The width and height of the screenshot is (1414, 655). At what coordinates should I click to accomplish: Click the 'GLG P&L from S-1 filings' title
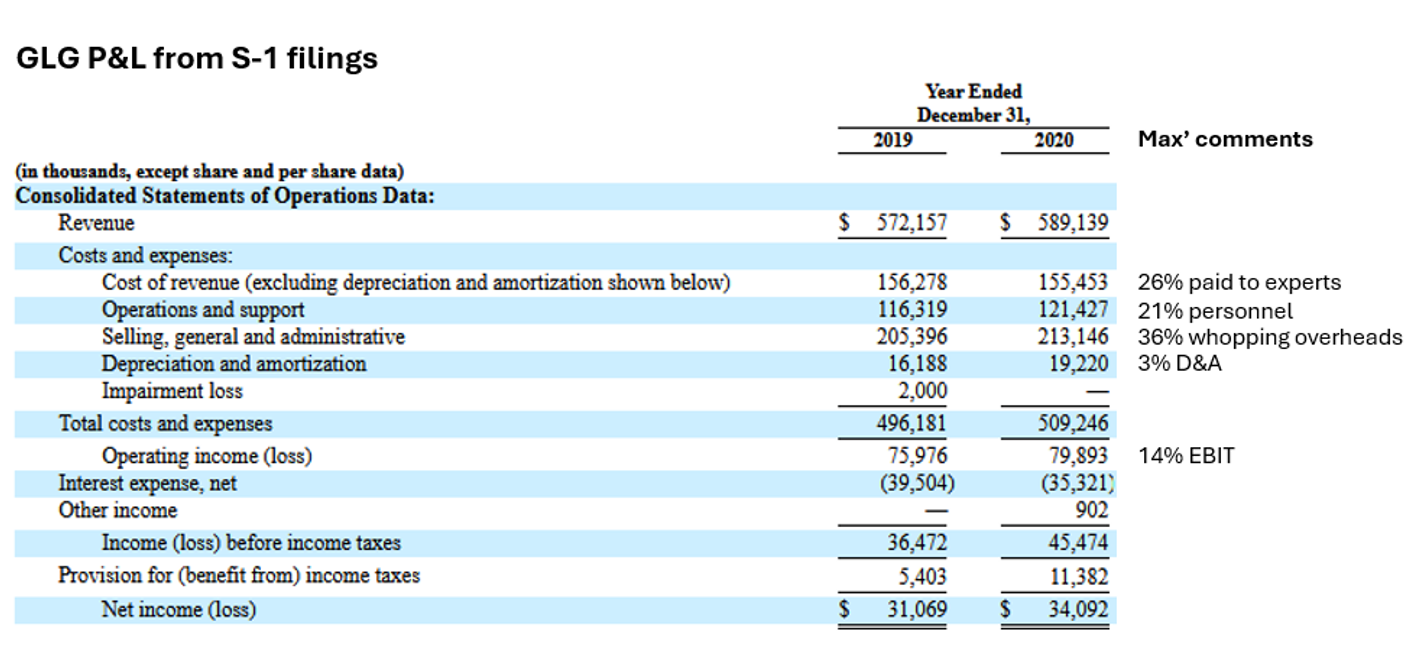coord(198,59)
